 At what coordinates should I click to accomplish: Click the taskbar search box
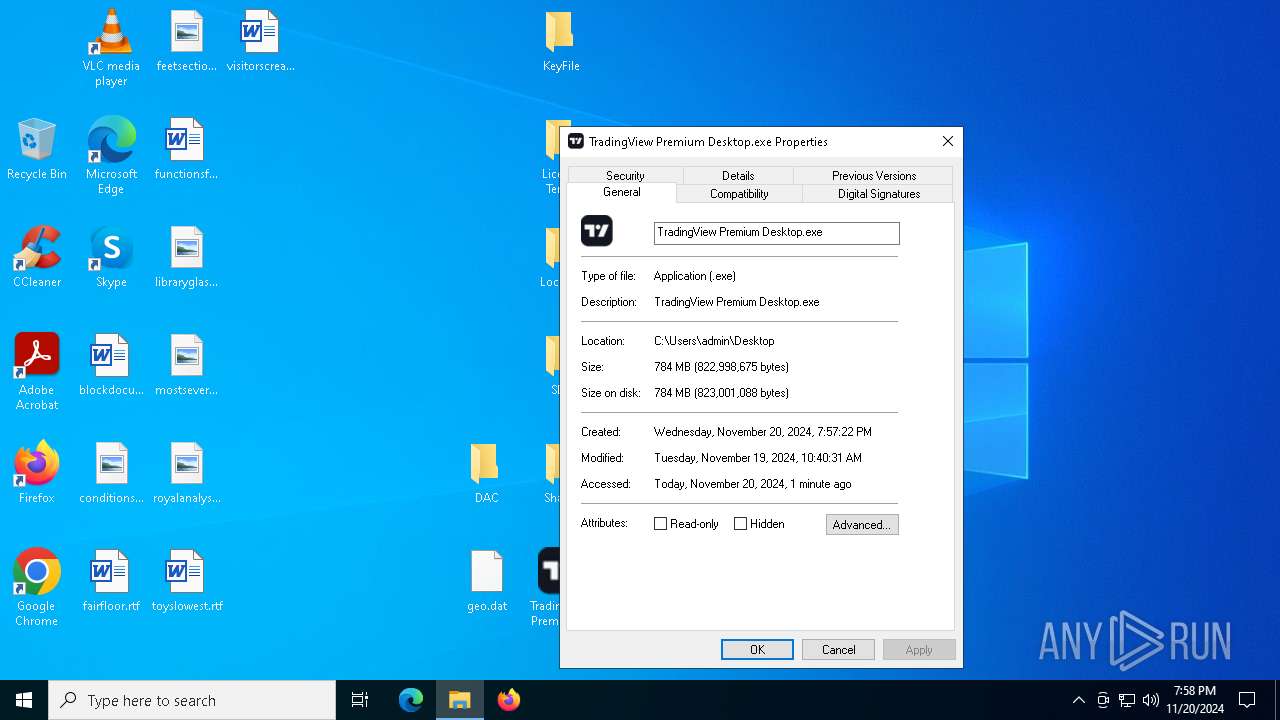pos(192,700)
